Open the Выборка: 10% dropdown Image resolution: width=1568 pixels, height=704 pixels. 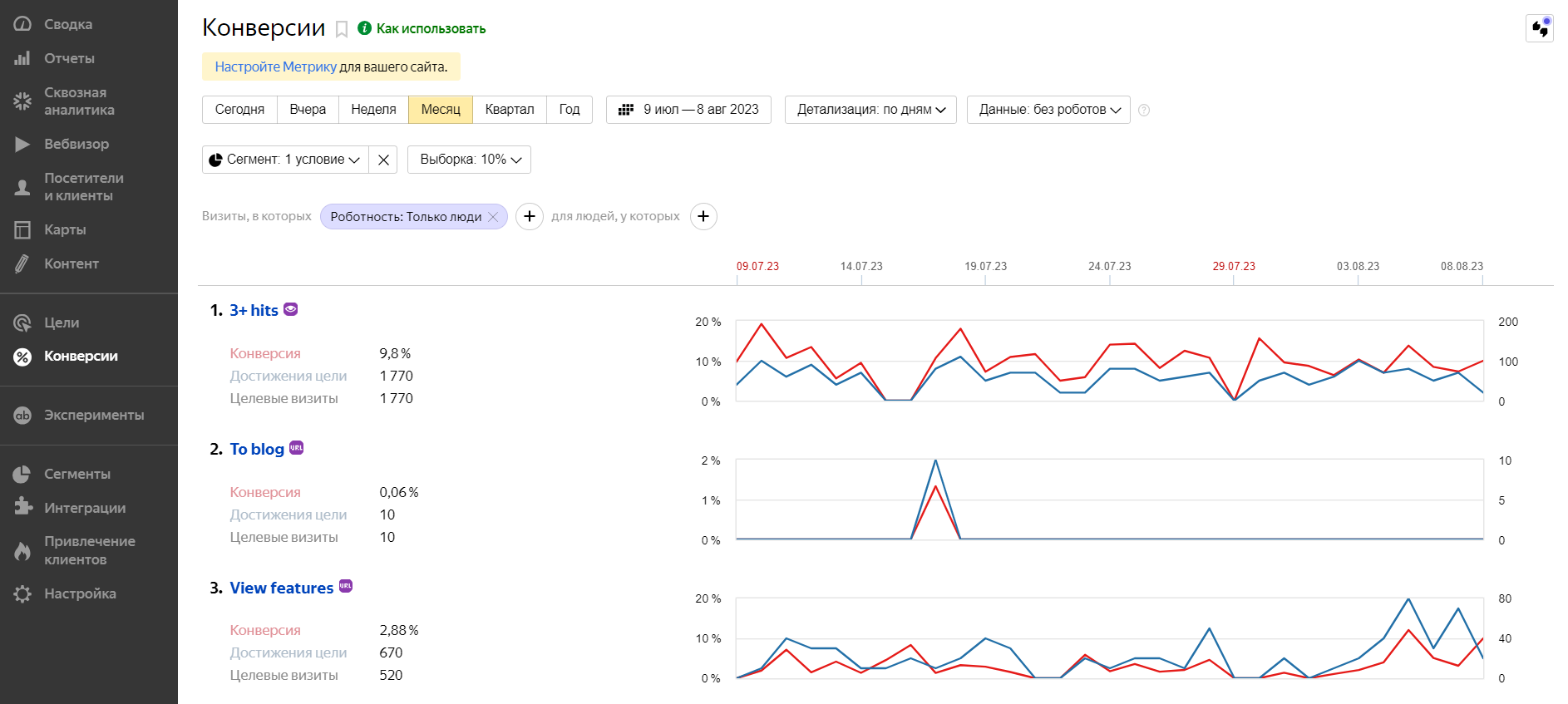point(469,160)
